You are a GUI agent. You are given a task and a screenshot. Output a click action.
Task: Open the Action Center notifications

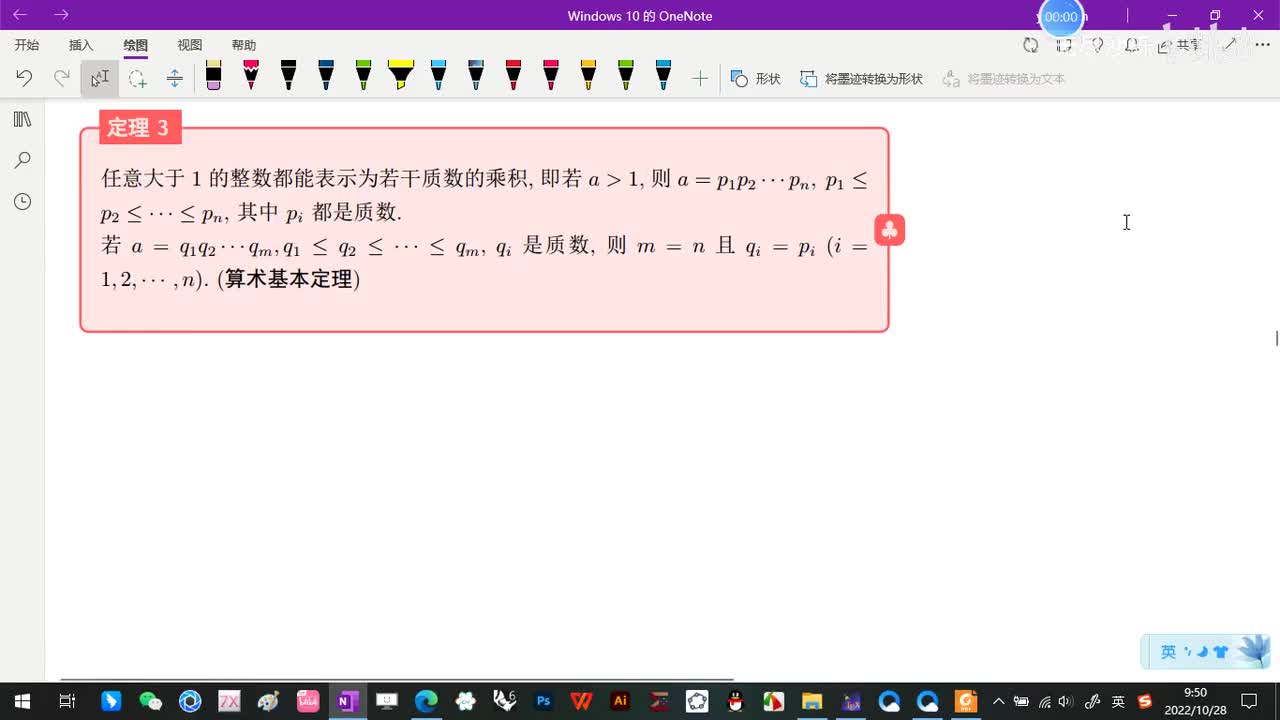[1249, 702]
